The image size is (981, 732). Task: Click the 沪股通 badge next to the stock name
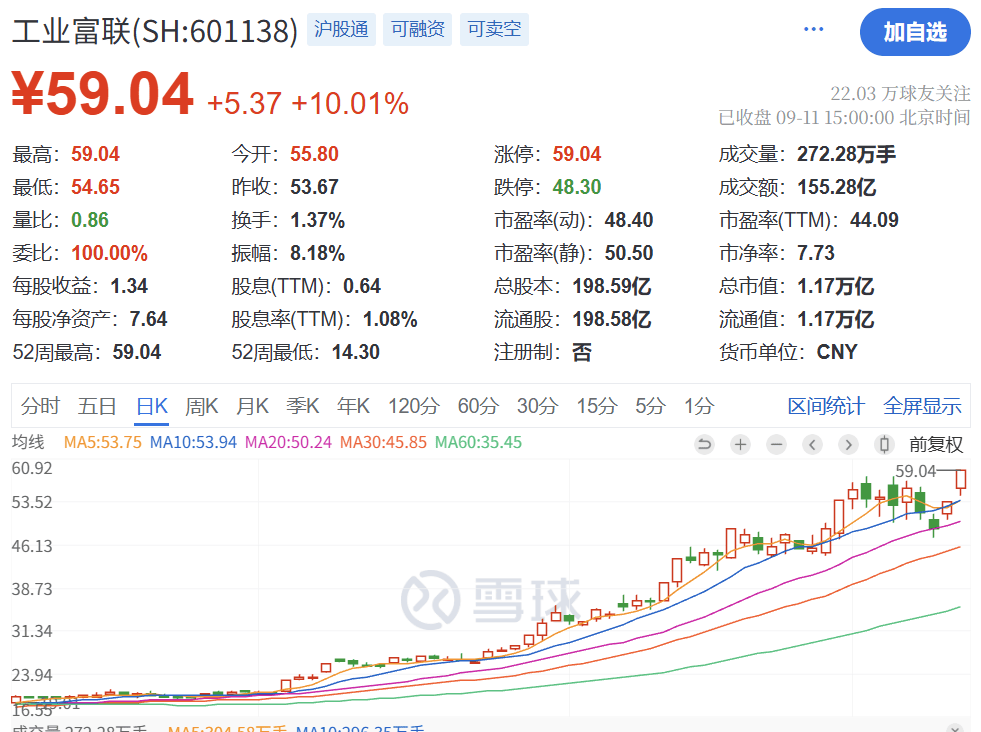click(341, 29)
